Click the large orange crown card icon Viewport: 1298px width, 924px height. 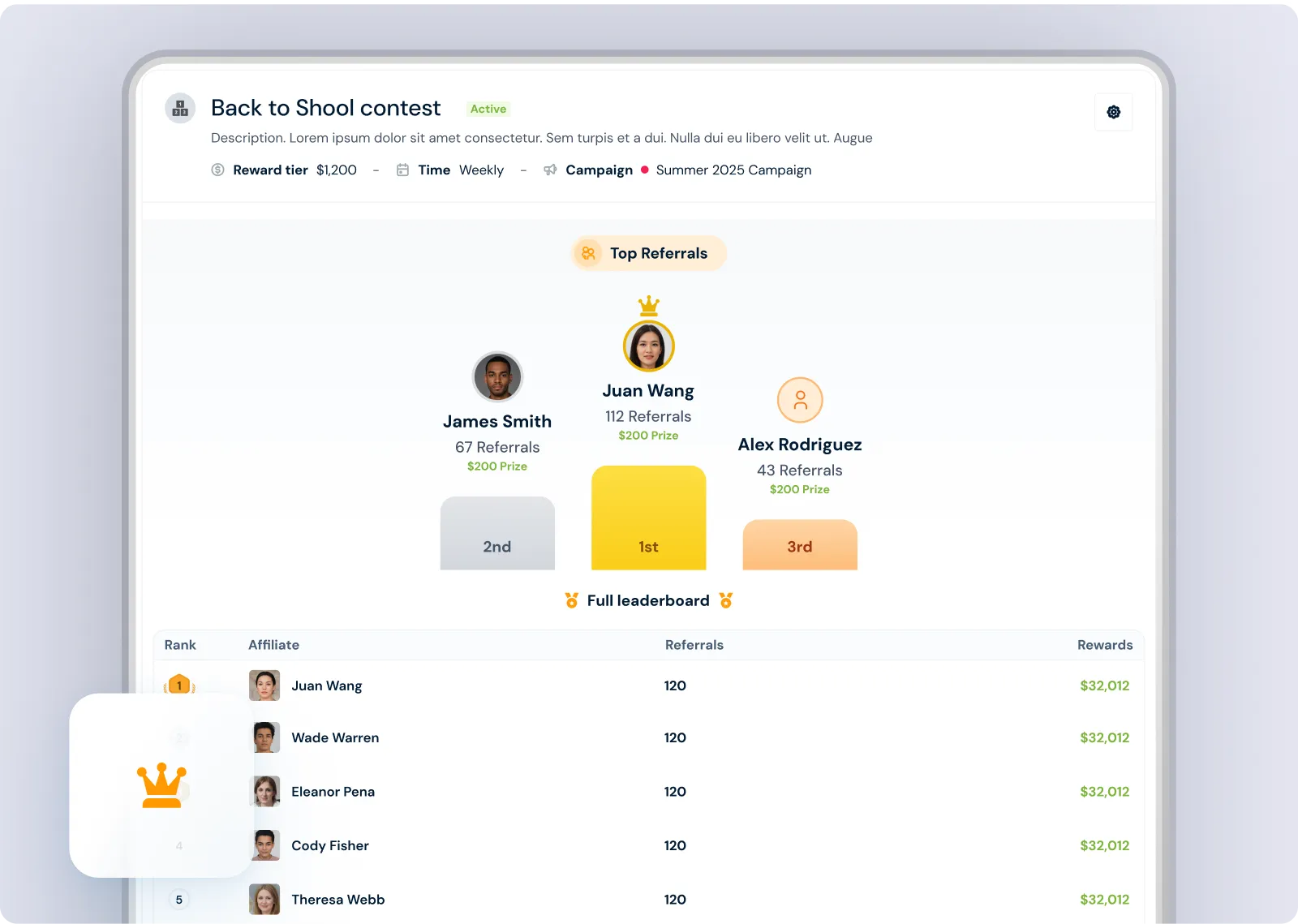pyautogui.click(x=161, y=785)
